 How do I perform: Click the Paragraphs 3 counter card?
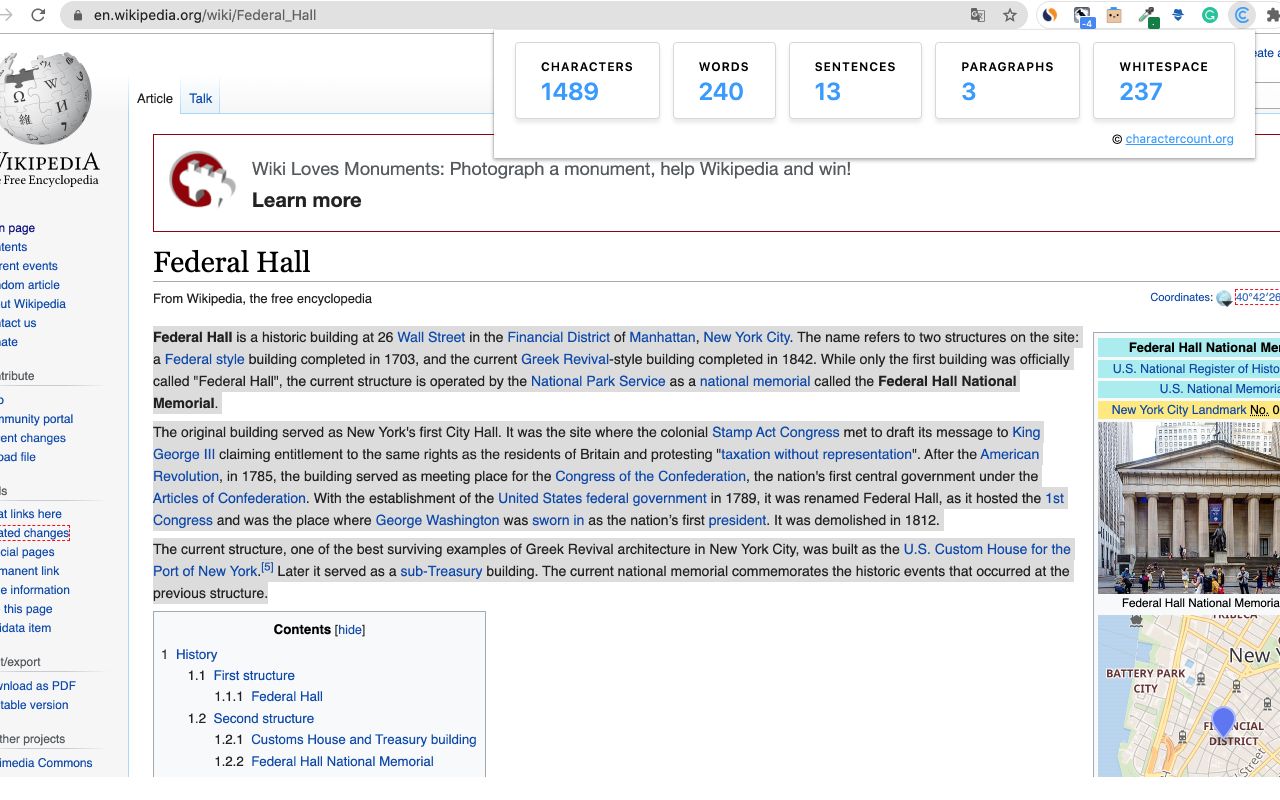click(x=1007, y=80)
